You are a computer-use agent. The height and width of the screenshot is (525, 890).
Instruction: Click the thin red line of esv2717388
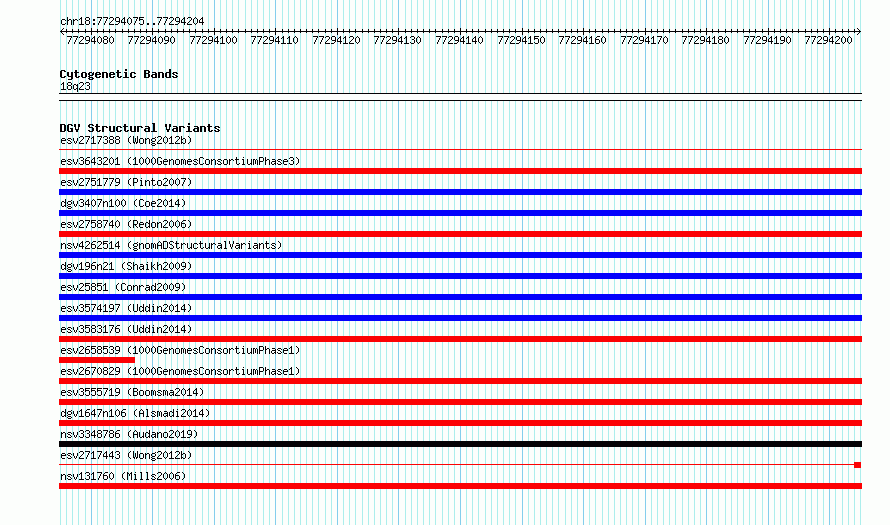pos(460,150)
